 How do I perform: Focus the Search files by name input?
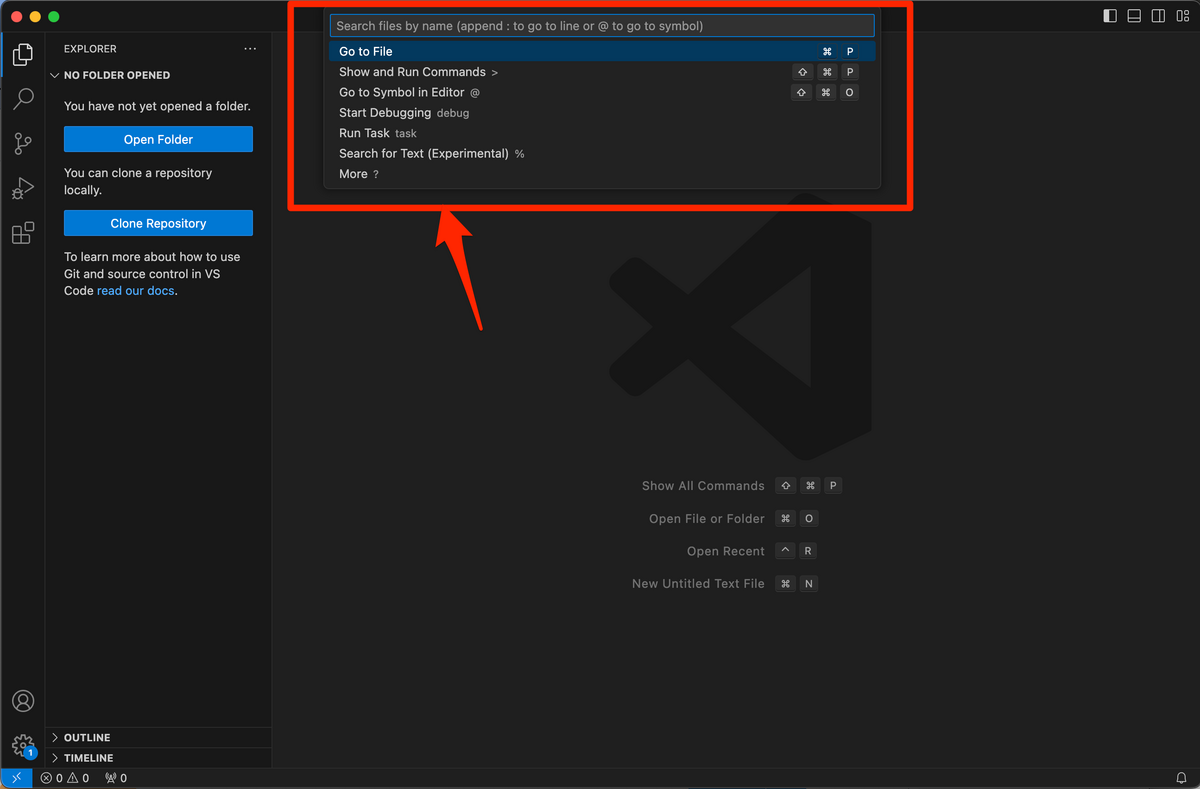click(602, 26)
